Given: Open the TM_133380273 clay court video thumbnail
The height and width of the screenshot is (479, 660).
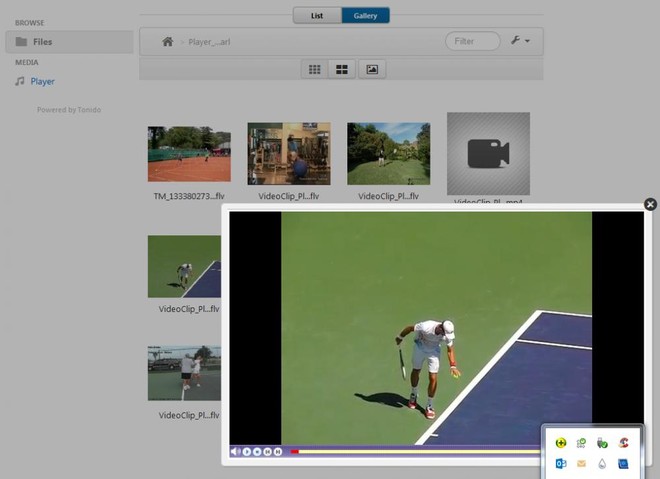Looking at the screenshot, I should [189, 154].
